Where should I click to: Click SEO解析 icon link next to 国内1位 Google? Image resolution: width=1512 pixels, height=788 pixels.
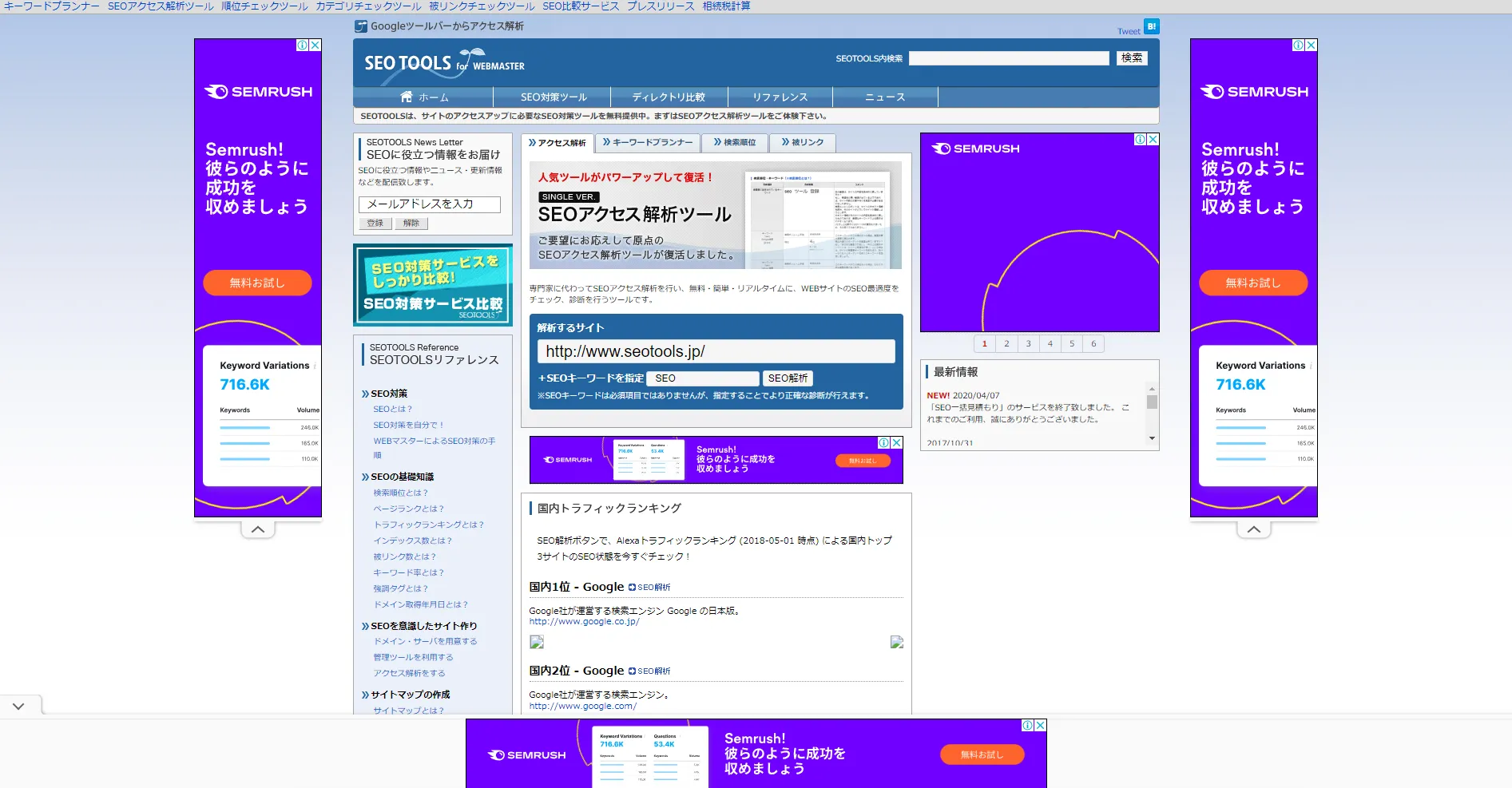pos(649,587)
